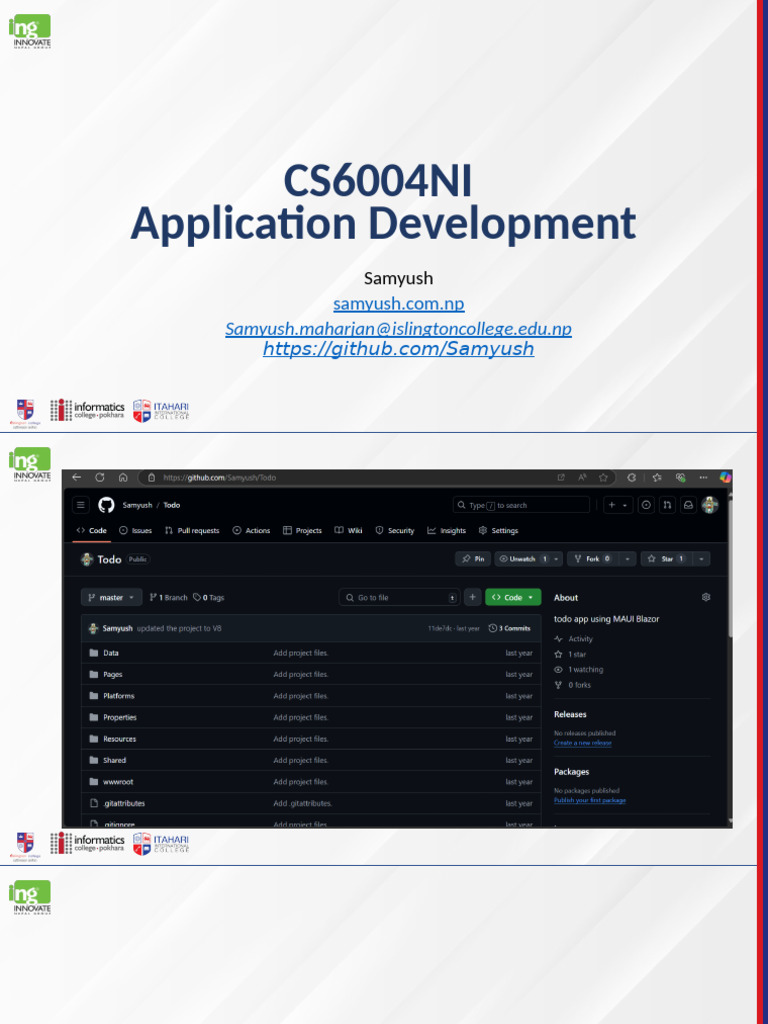Switch to the Issues tab
Screen dimensions: 768x1024
[136, 531]
